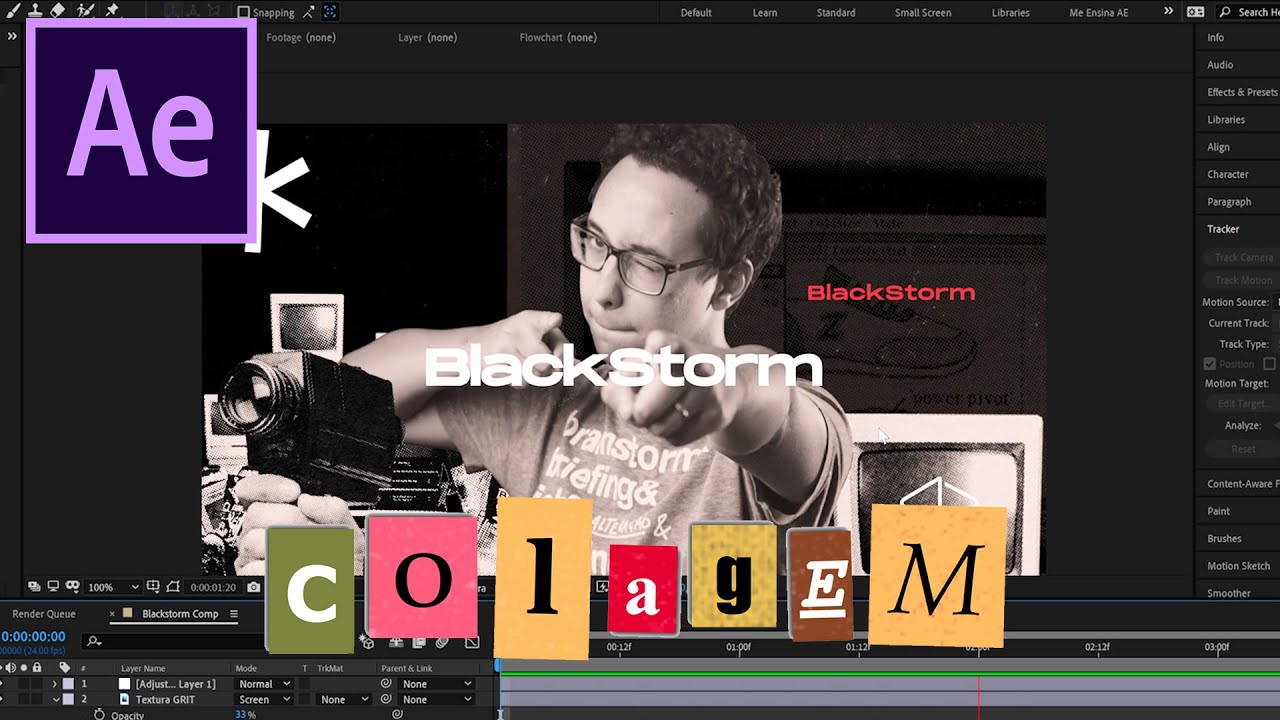The height and width of the screenshot is (720, 1280).
Task: Open the Effects & Presets panel
Action: pyautogui.click(x=1242, y=92)
